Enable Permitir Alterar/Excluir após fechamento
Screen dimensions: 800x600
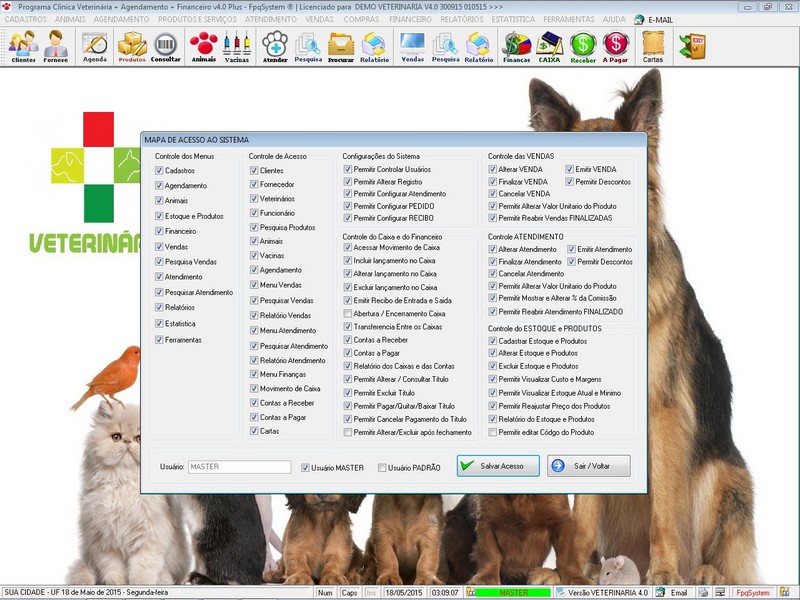(x=347, y=432)
